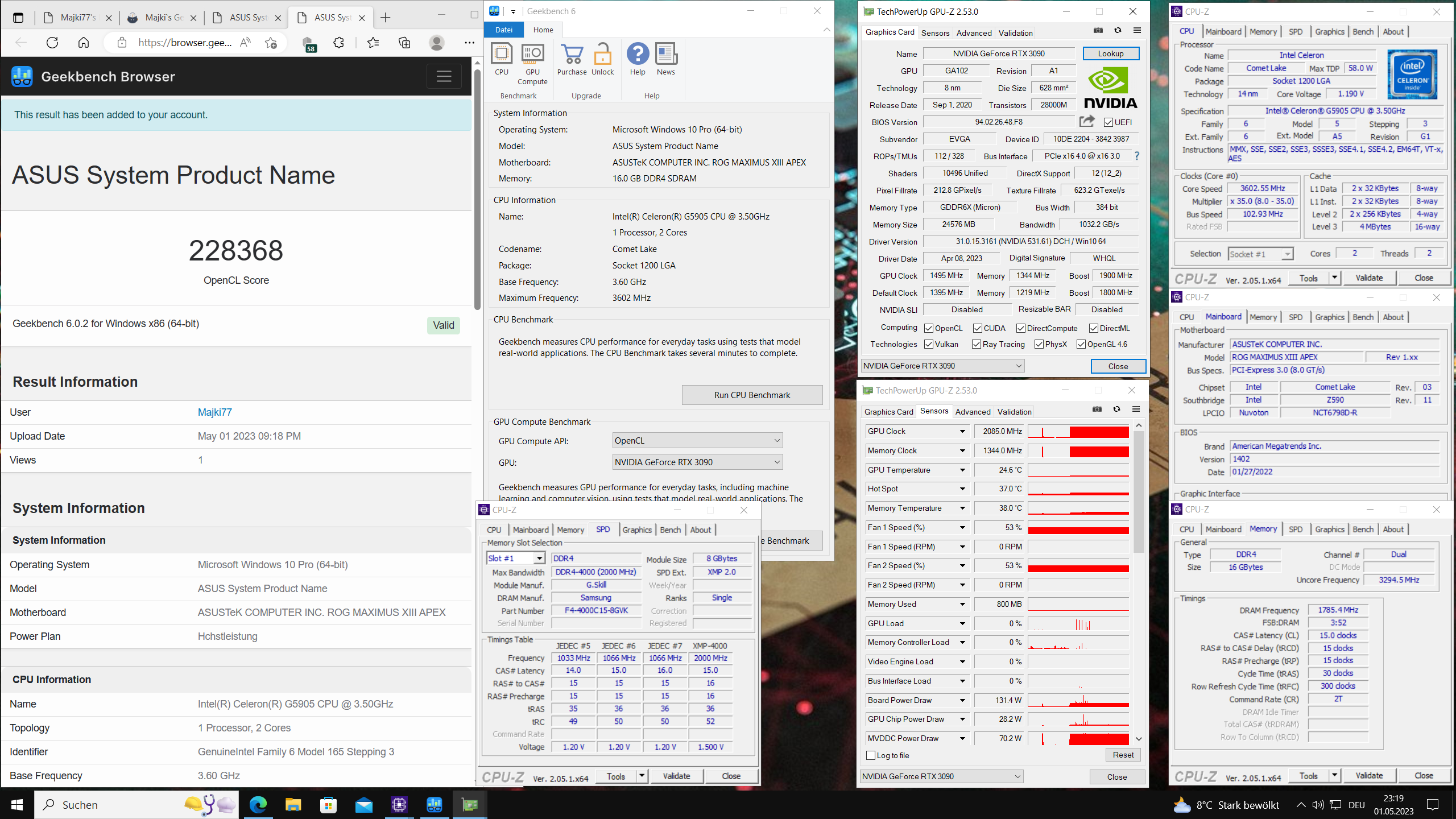Open the Majki77 user link
The width and height of the screenshot is (1456, 819).
tap(214, 412)
